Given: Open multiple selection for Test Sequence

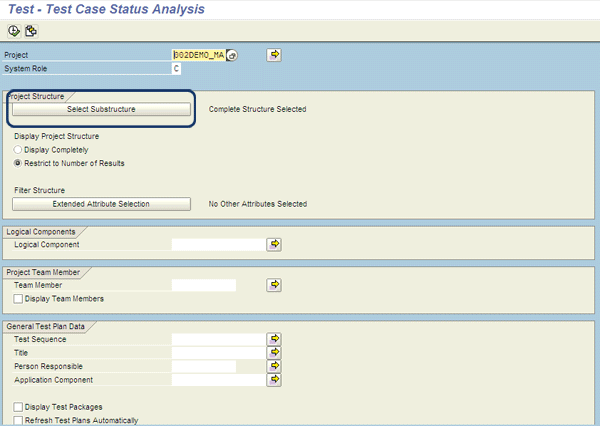Looking at the screenshot, I should pyautogui.click(x=274, y=339).
